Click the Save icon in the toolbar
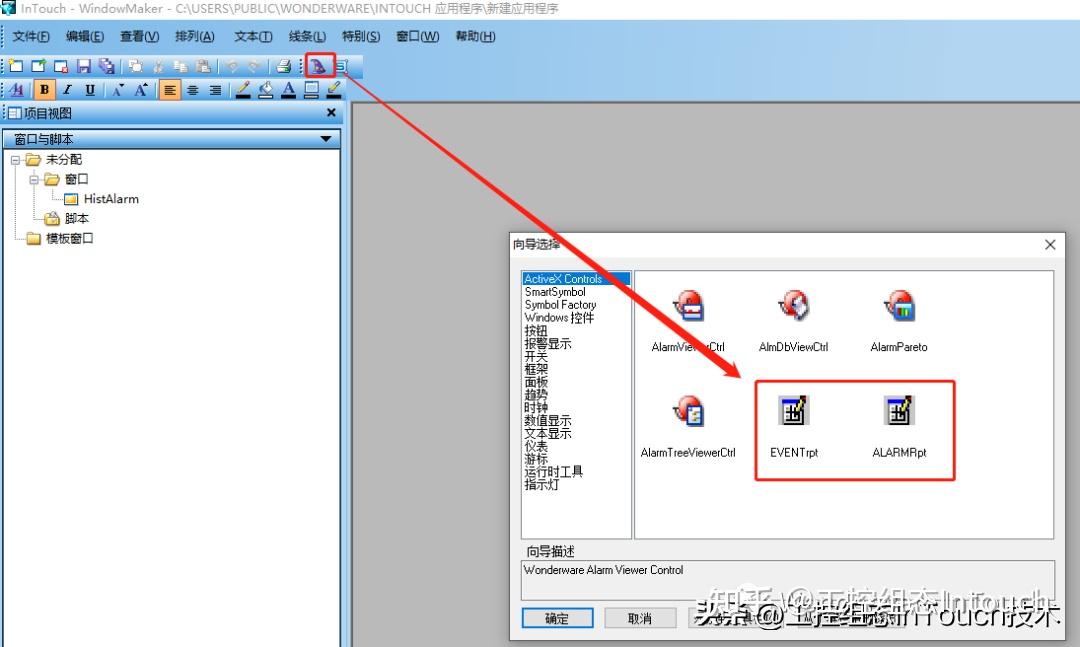1080x647 pixels. (85, 66)
